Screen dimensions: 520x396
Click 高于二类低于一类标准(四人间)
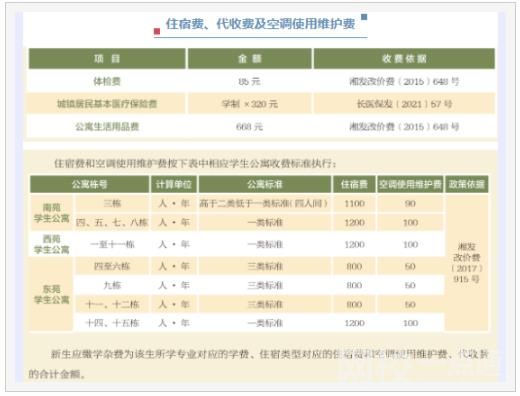coord(264,203)
